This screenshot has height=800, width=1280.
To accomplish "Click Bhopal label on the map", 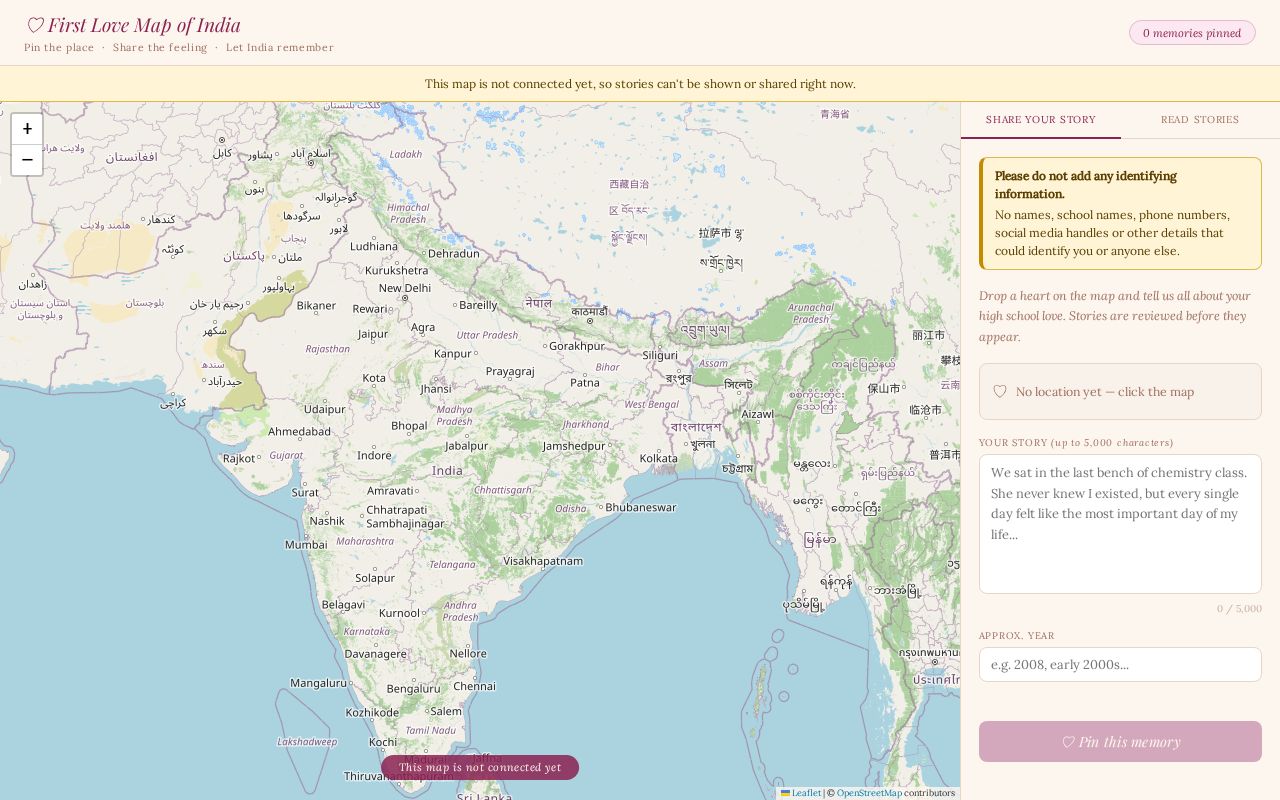I will pyautogui.click(x=409, y=426).
